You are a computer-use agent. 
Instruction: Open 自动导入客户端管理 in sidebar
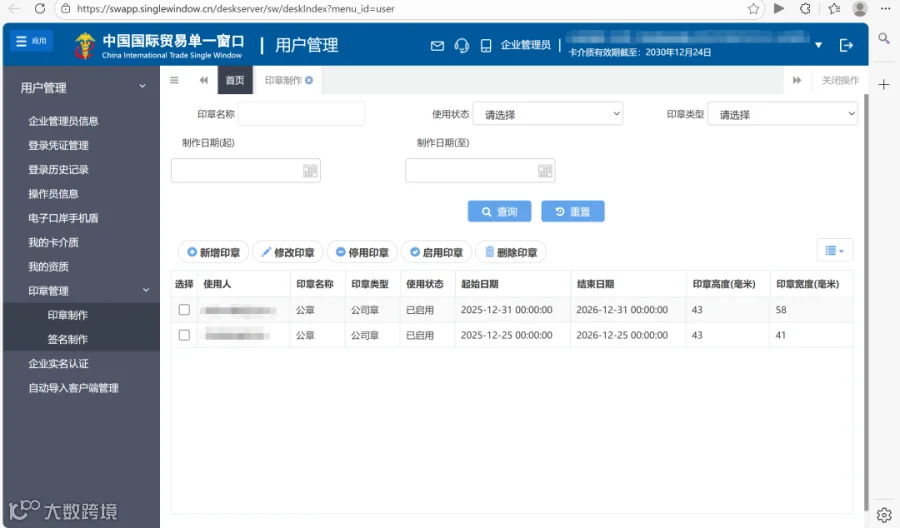coord(73,387)
